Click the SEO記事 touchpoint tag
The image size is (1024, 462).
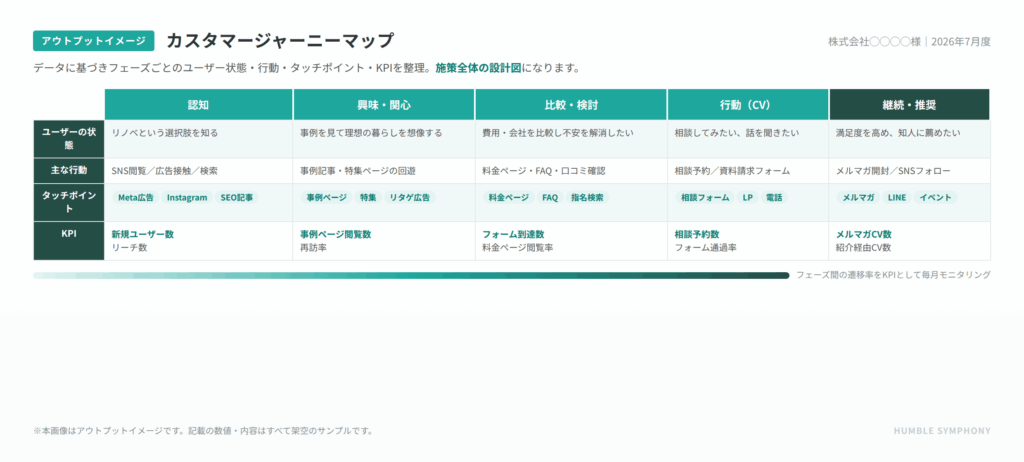236,197
